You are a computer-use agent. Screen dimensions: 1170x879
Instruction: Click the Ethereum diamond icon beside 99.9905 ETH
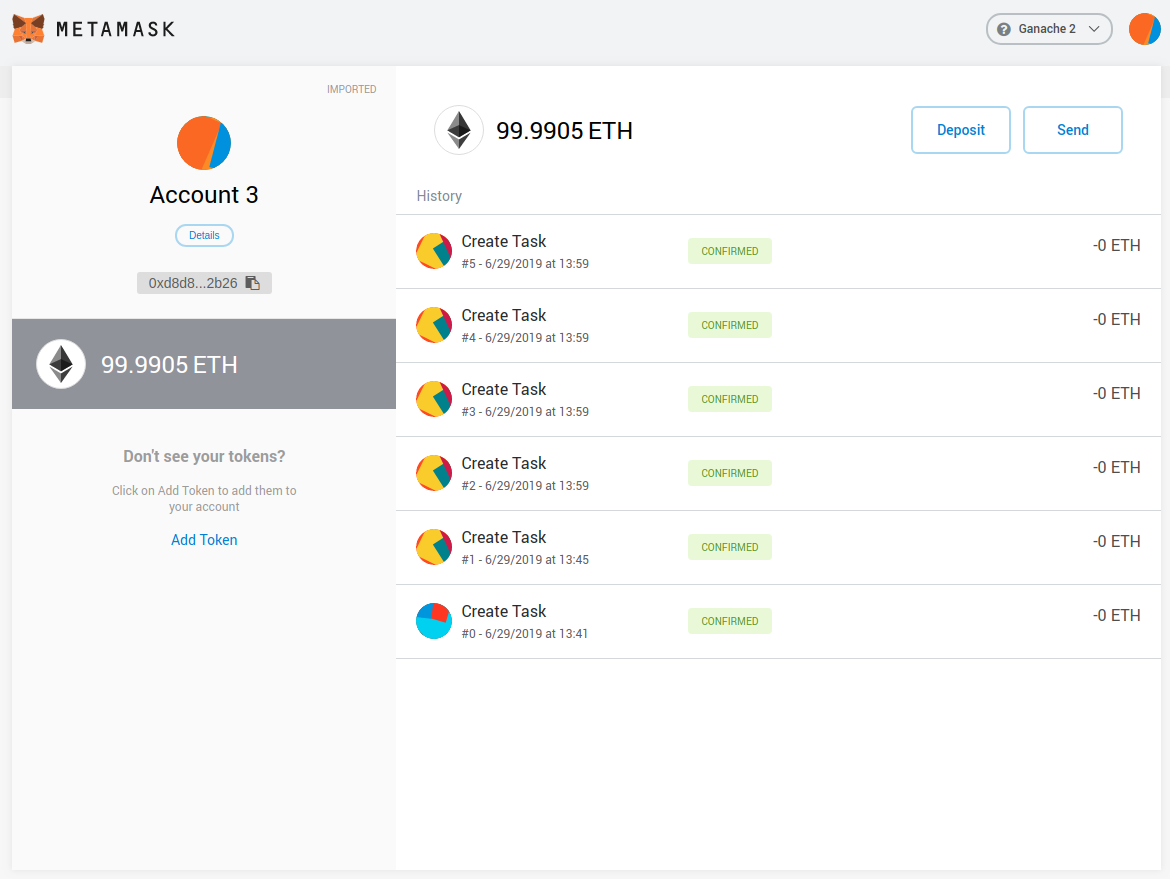tap(458, 130)
